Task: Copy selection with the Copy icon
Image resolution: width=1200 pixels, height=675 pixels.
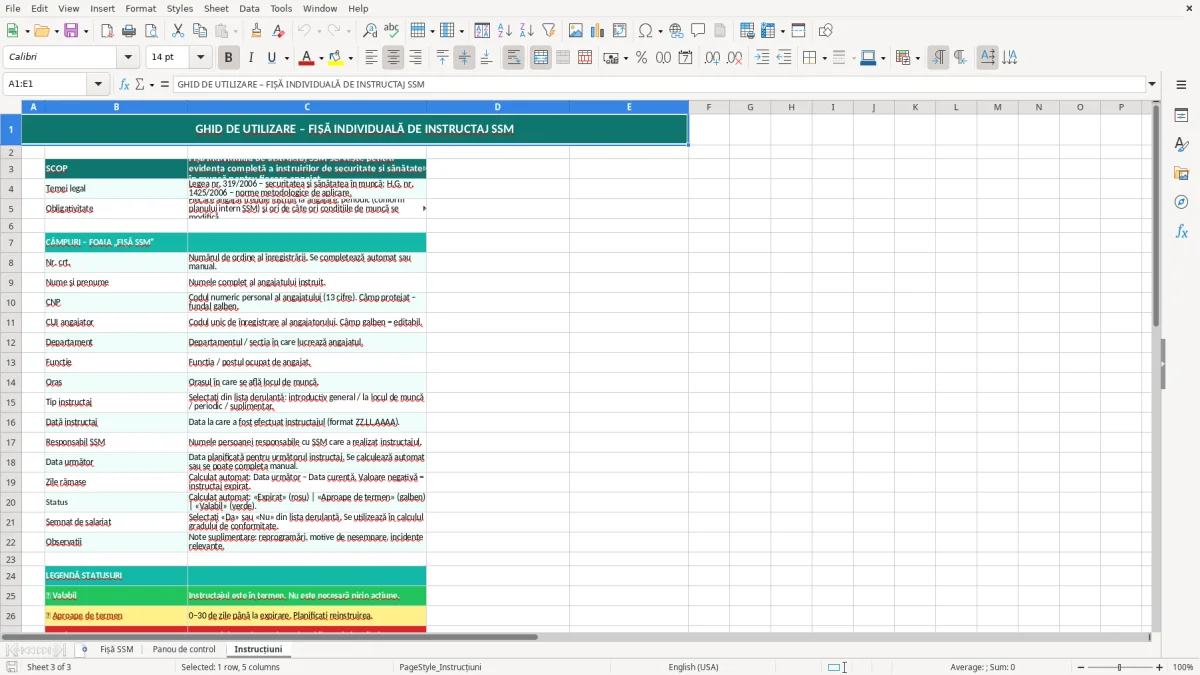Action: pyautogui.click(x=200, y=31)
